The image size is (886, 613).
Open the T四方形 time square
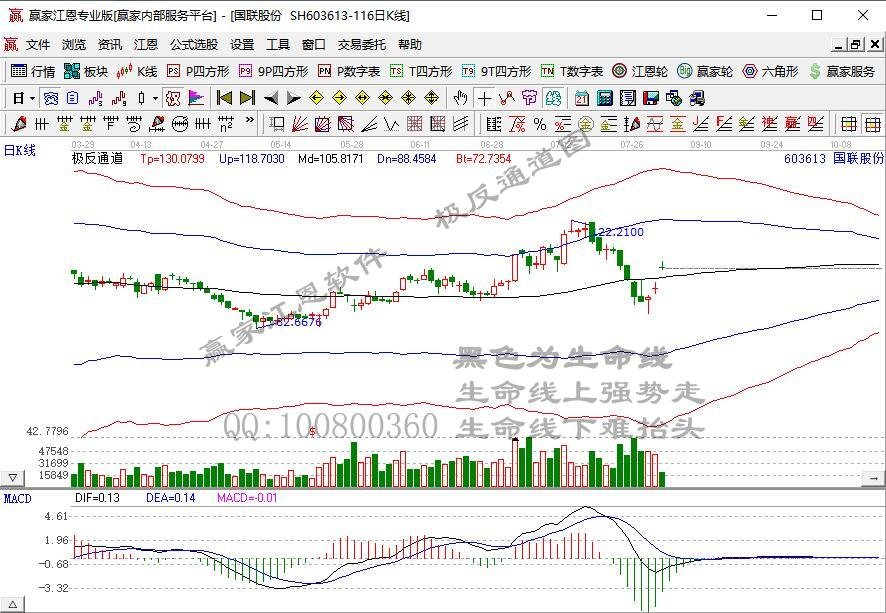(421, 71)
